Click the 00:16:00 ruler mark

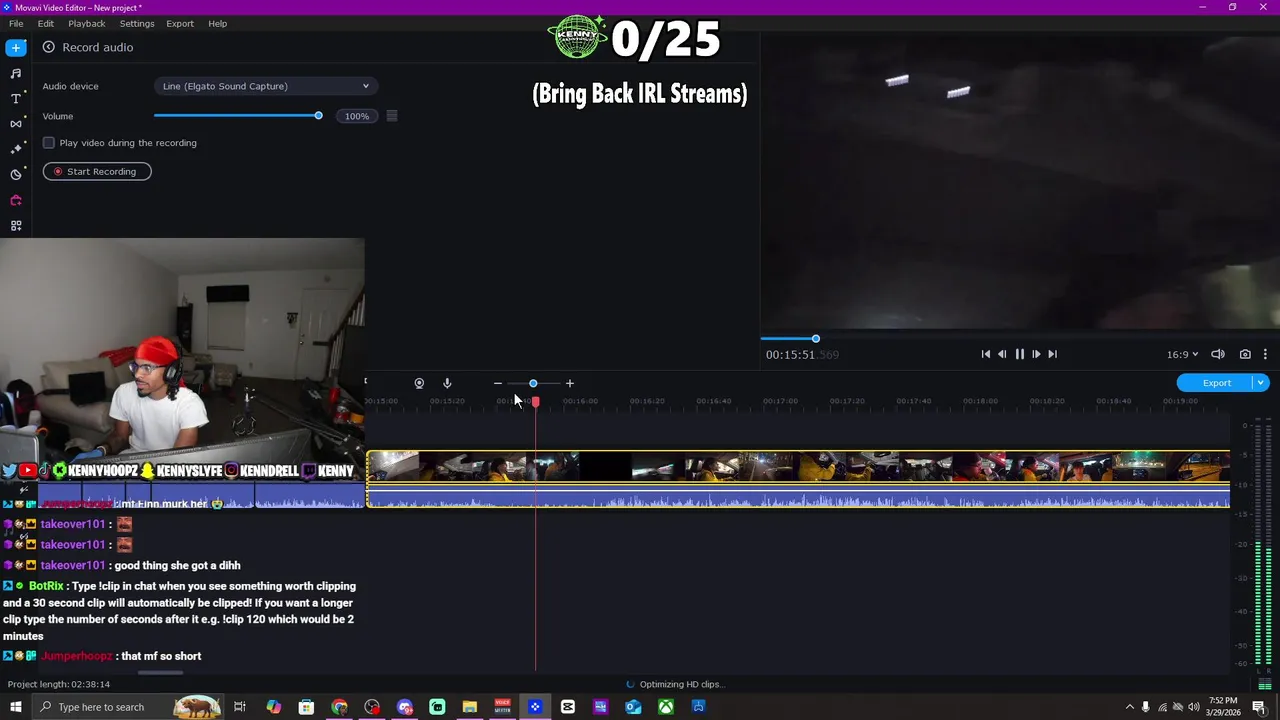coord(580,401)
